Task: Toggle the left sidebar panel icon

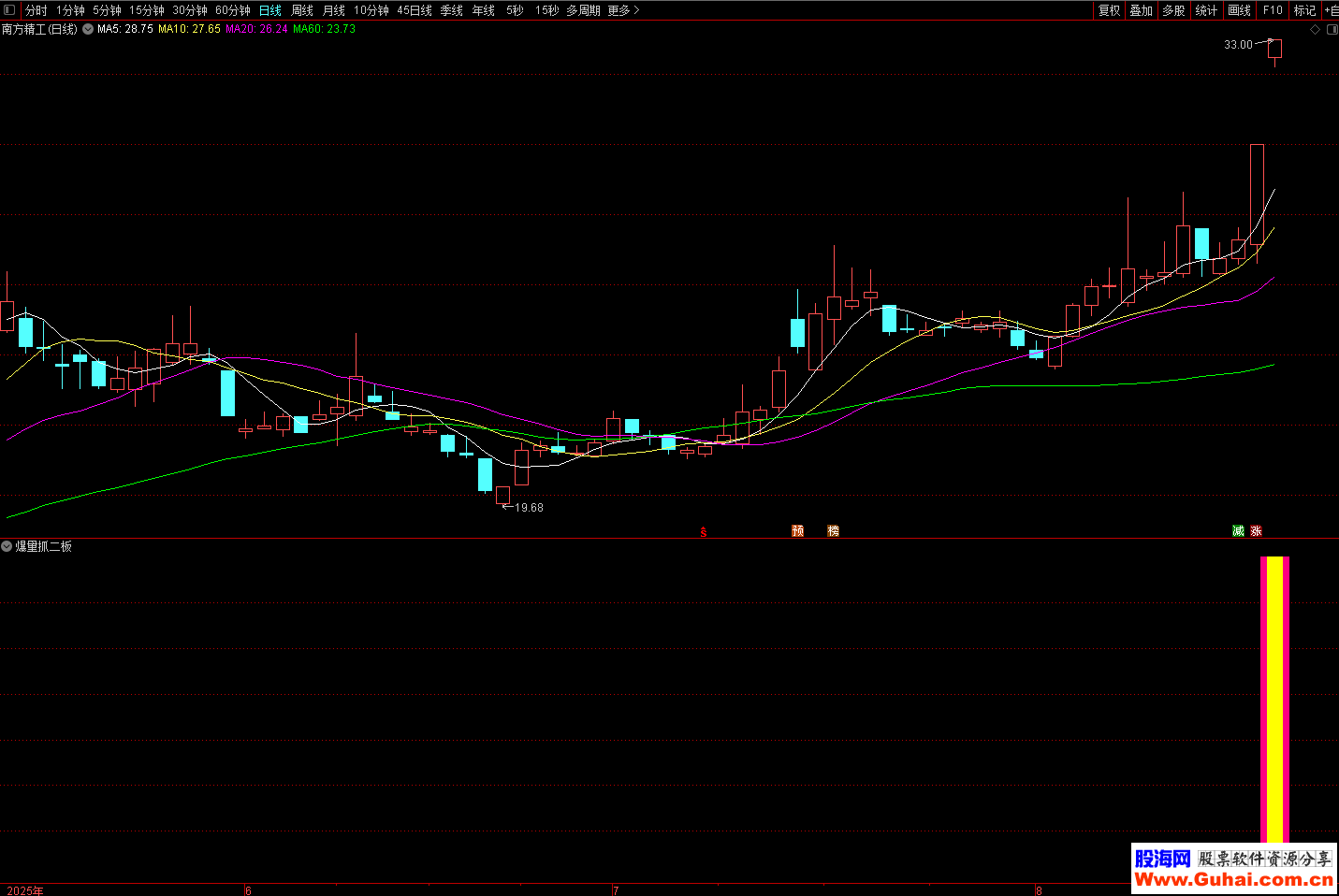Action: 9,10
